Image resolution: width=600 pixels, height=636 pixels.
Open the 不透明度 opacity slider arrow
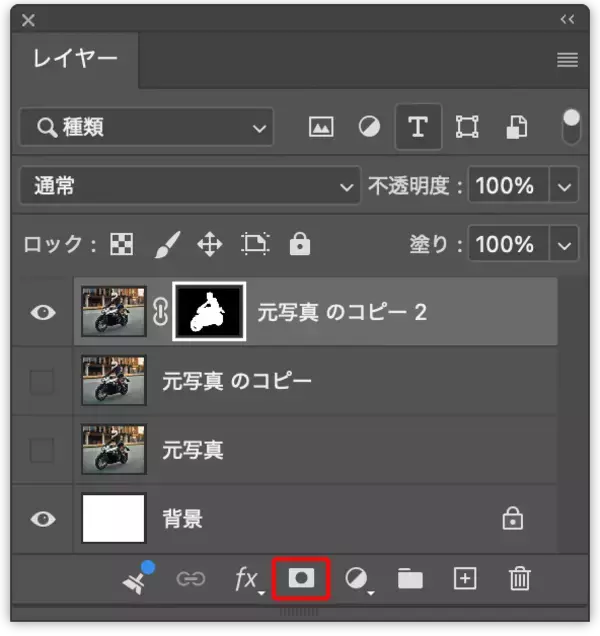[x=564, y=187]
